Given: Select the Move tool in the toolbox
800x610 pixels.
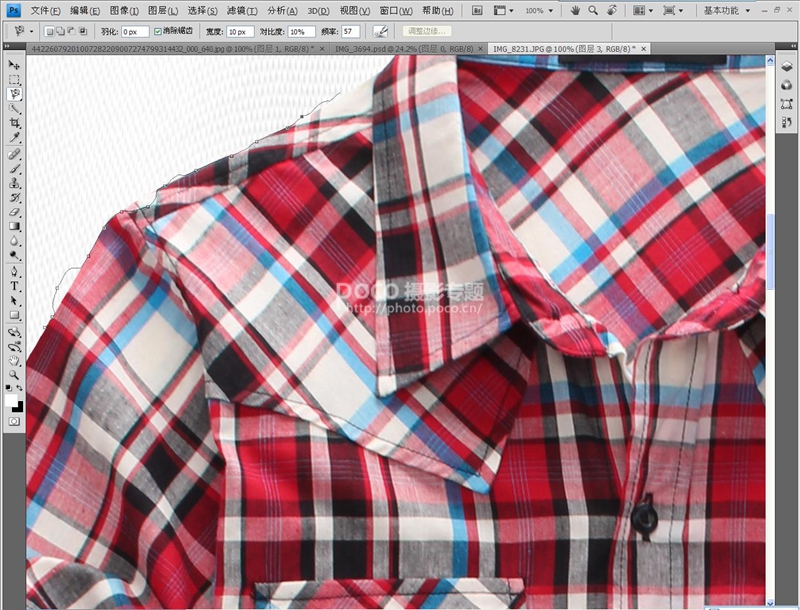Looking at the screenshot, I should pos(15,65).
